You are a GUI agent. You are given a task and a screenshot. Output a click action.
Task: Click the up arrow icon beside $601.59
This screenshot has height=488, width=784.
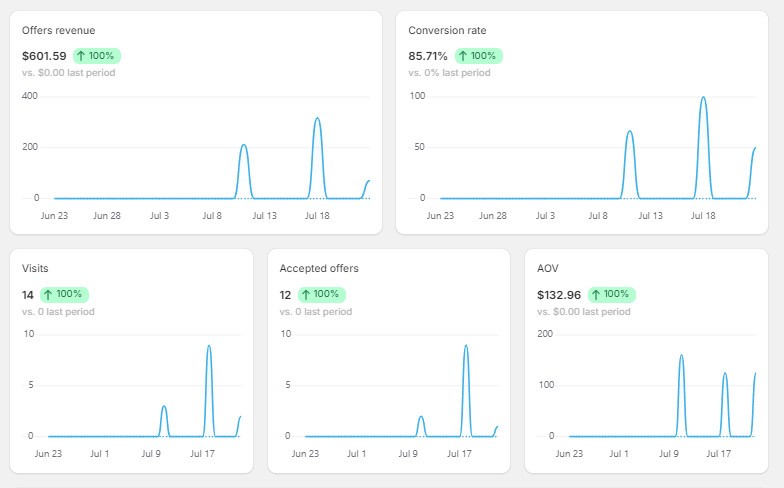[x=81, y=56]
